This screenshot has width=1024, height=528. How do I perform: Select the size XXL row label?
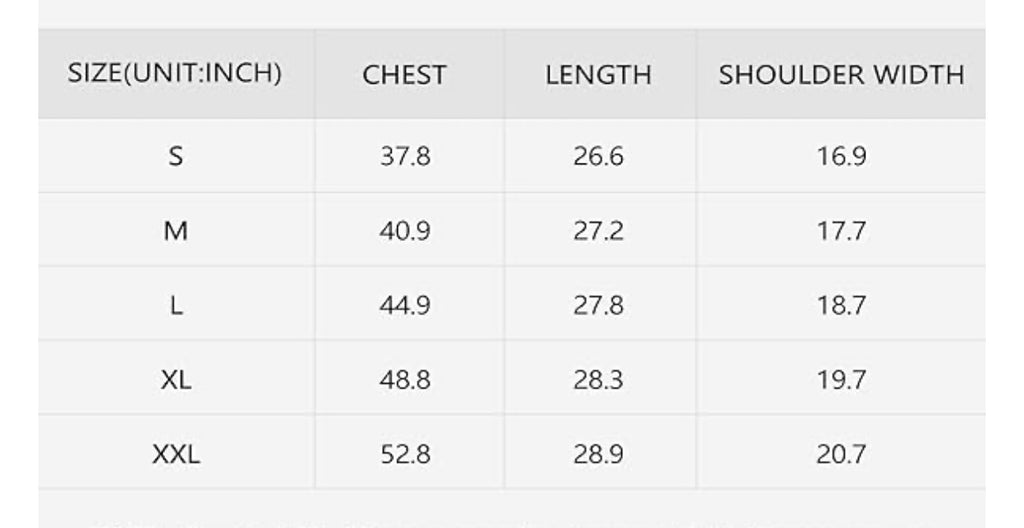[x=176, y=454]
